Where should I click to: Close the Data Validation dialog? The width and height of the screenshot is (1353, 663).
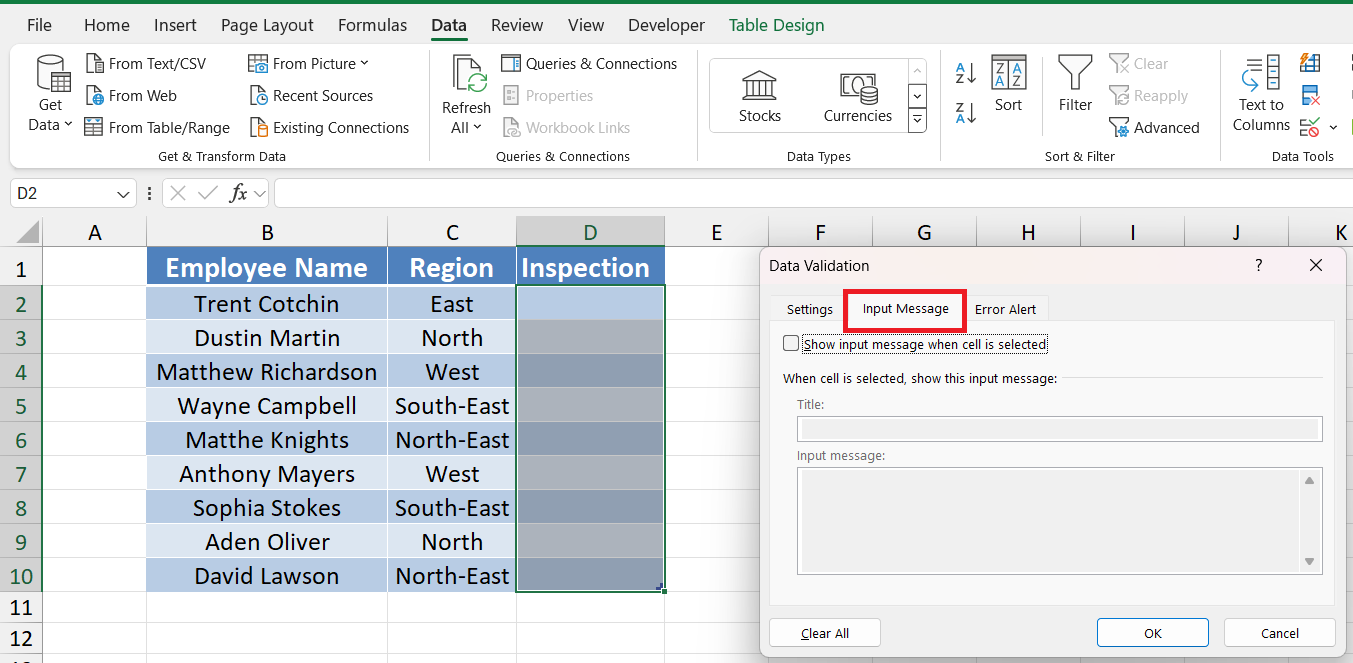pos(1315,265)
